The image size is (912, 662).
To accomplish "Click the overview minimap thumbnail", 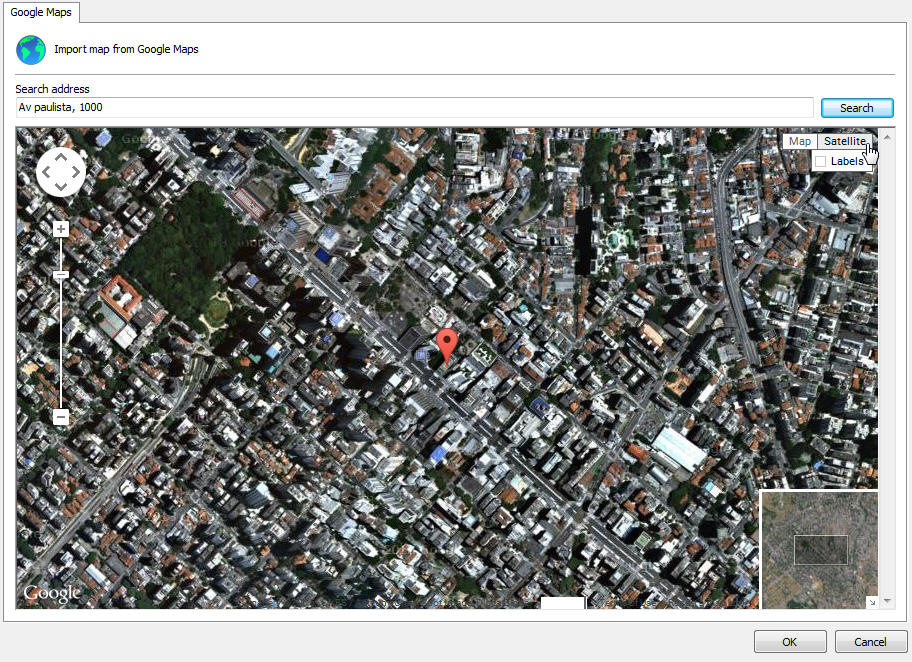I will (820, 550).
